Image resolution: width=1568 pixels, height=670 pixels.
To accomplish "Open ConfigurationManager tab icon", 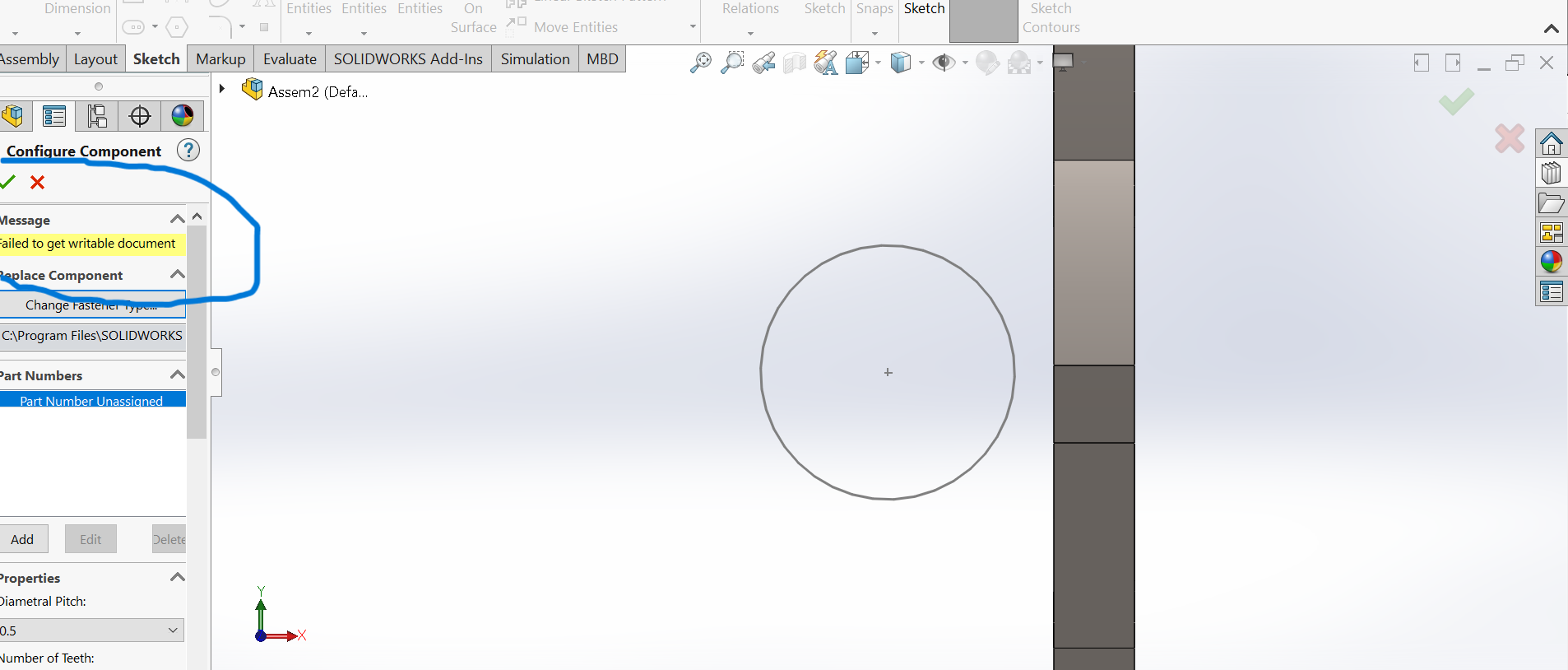I will coord(97,116).
